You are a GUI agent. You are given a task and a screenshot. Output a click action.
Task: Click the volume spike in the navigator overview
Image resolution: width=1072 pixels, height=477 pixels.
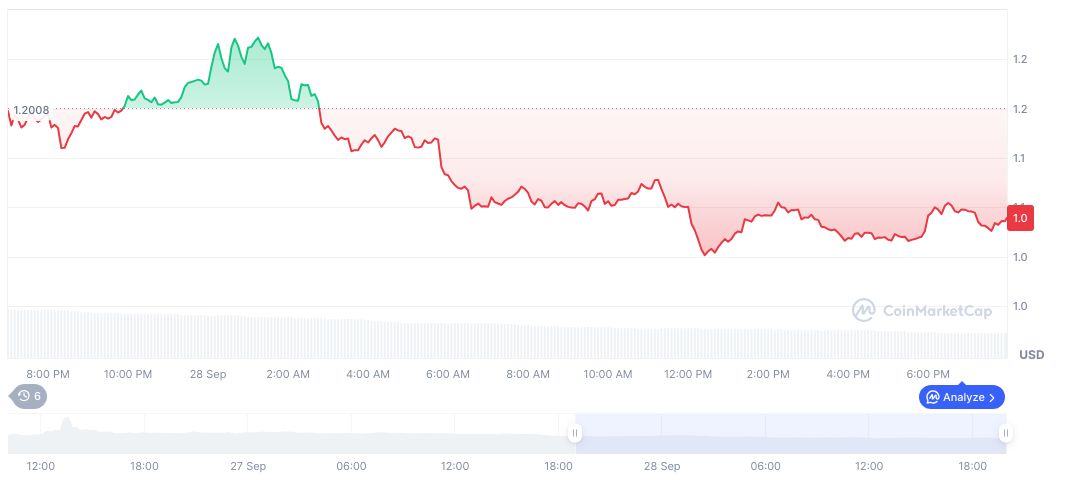[67, 424]
